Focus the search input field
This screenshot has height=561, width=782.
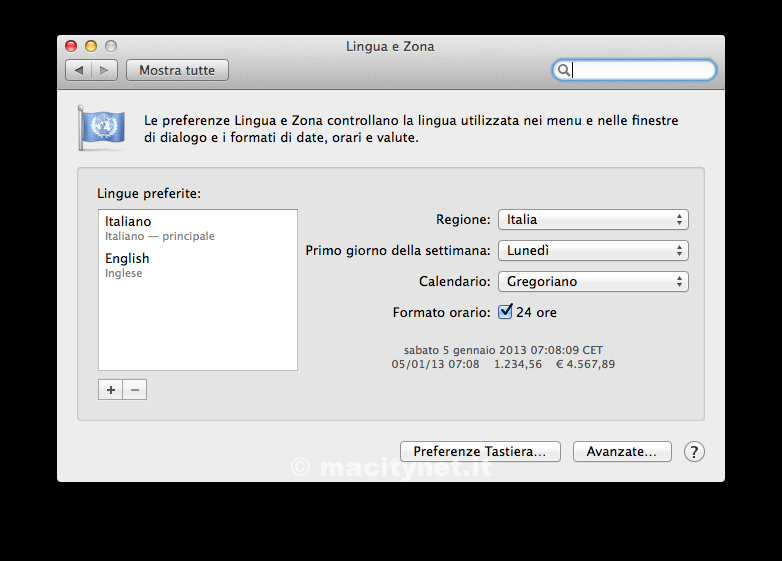642,70
